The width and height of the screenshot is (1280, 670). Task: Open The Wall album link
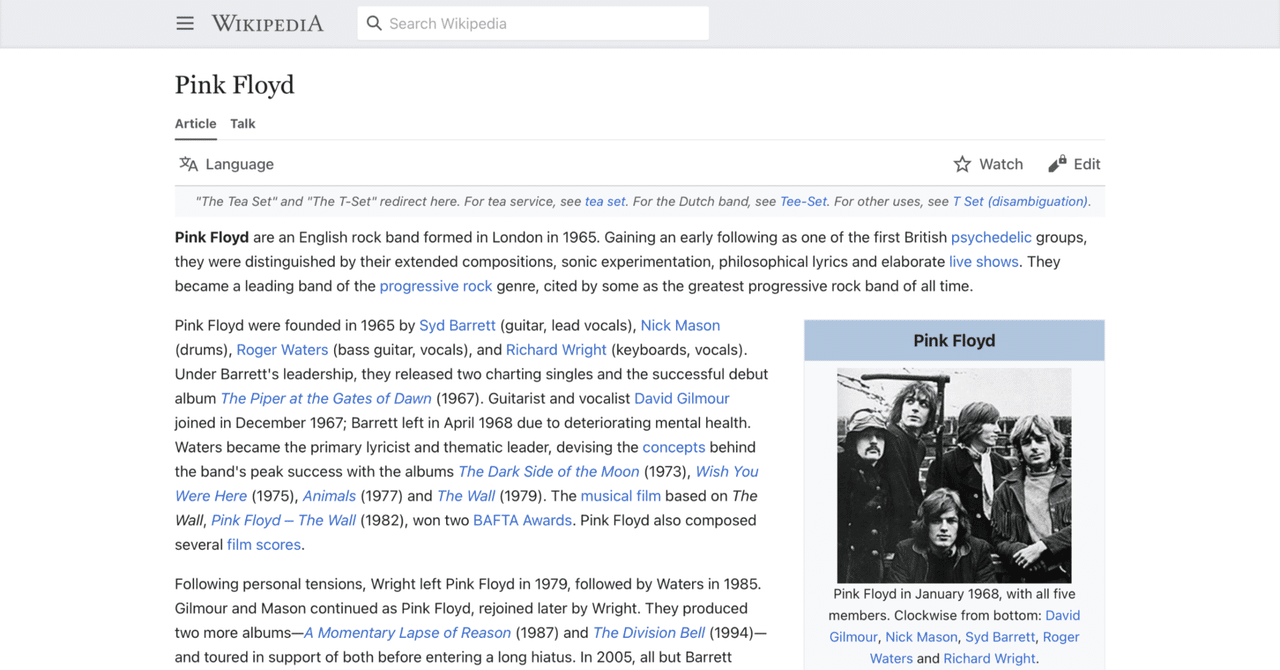click(465, 496)
